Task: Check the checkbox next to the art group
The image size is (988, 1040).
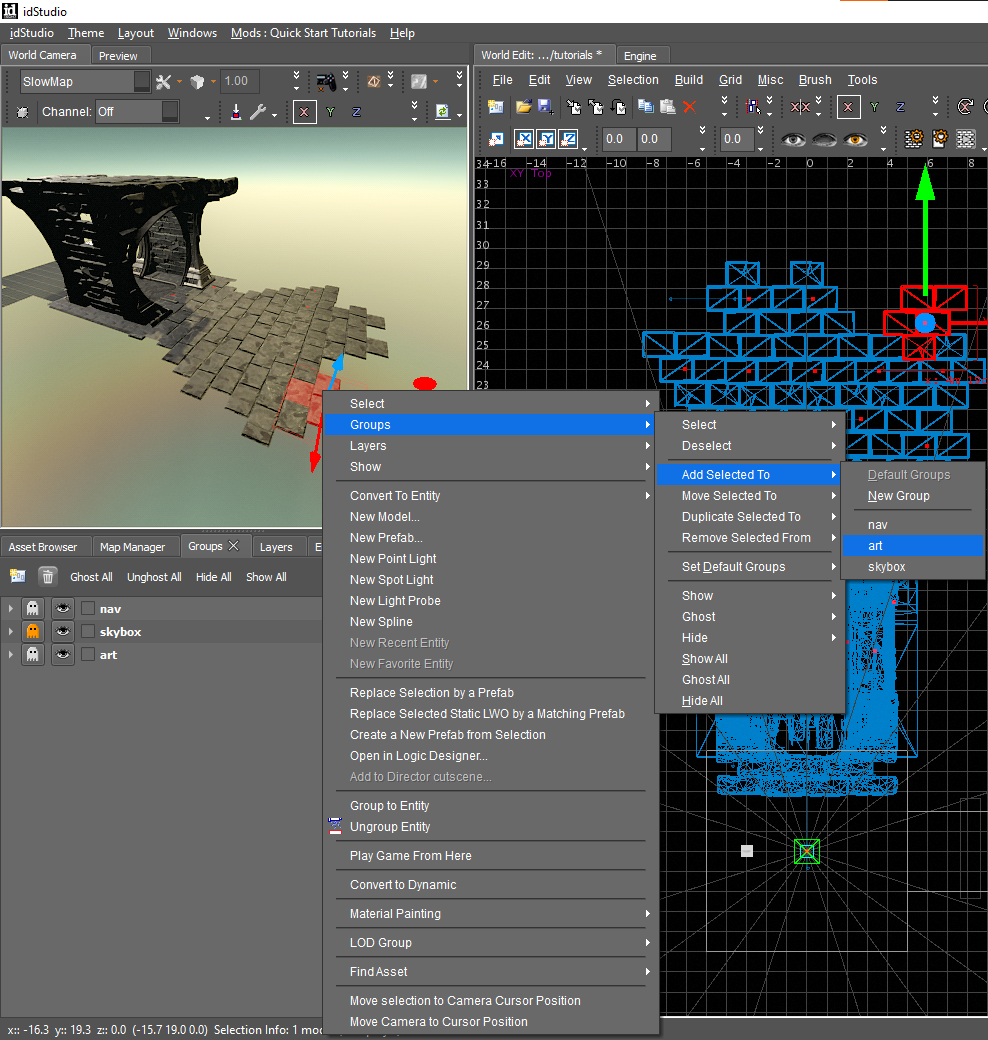Action: tap(88, 654)
